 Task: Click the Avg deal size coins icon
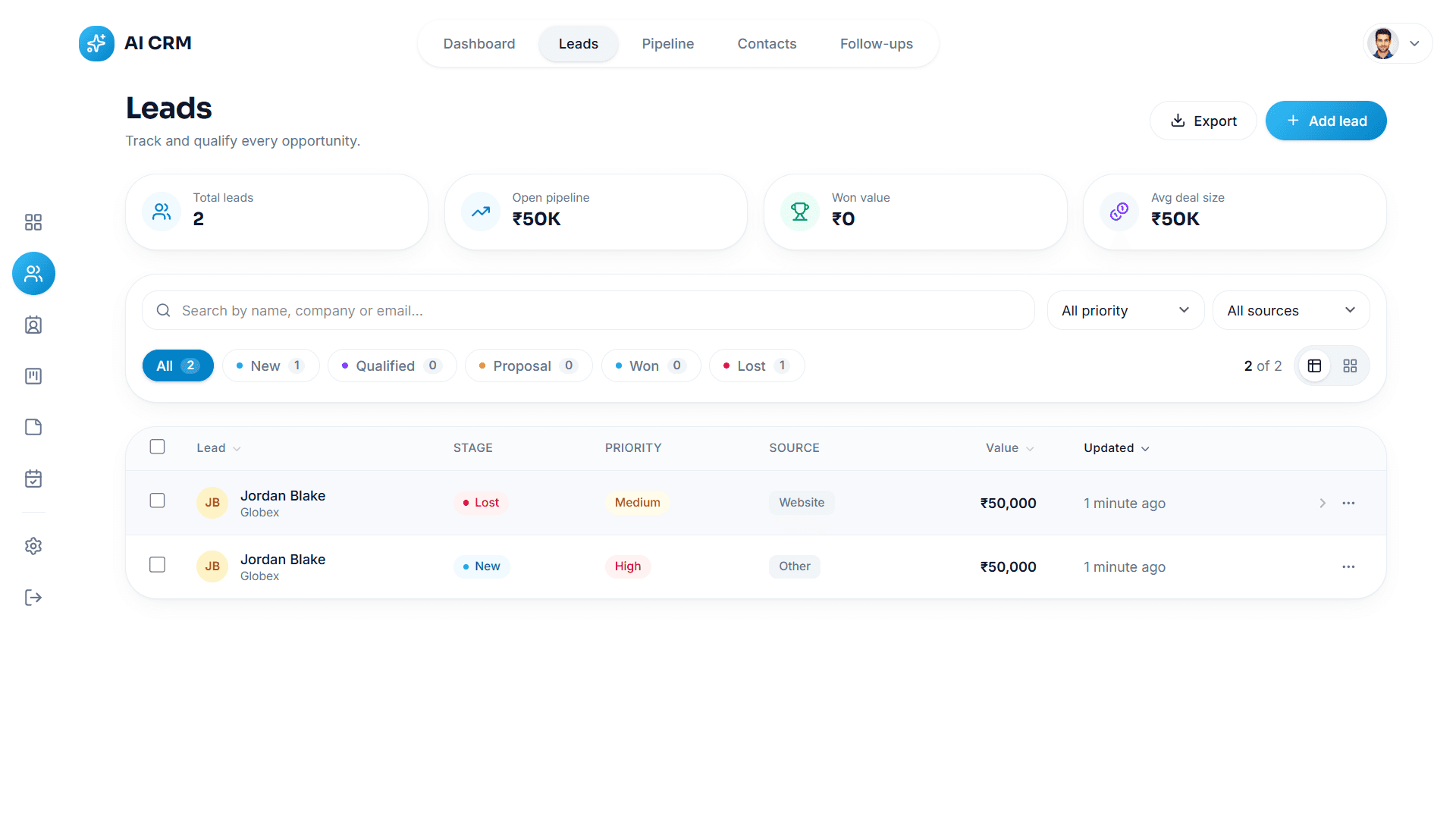(x=1119, y=212)
